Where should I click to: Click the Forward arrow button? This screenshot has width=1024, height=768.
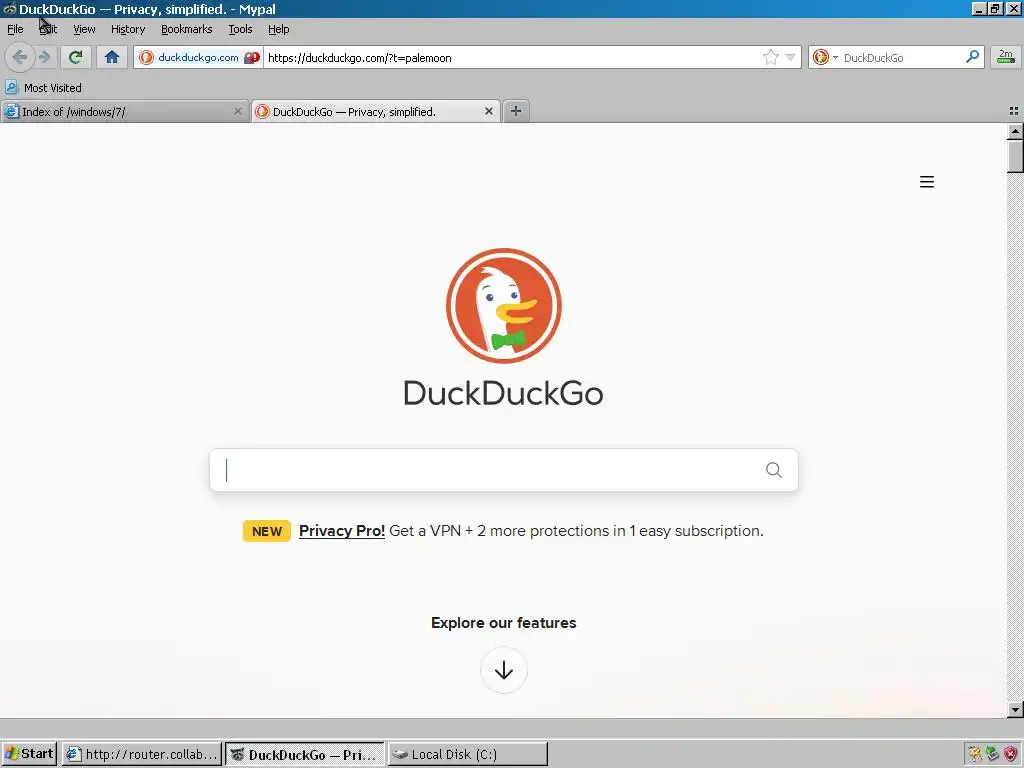(x=44, y=57)
